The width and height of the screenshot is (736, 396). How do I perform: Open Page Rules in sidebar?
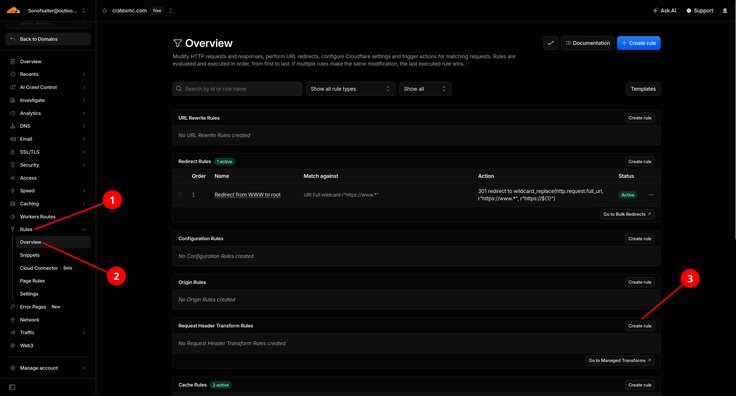(32, 281)
